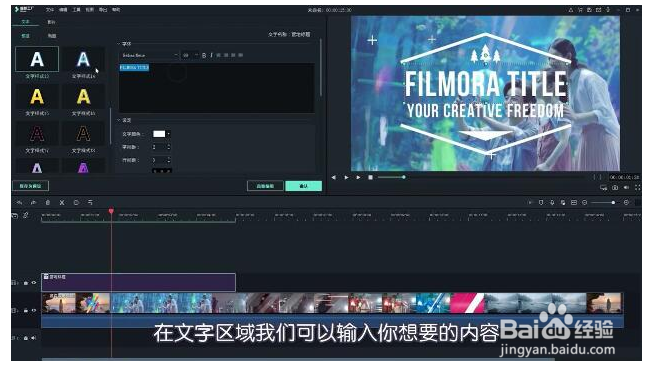
Task: Open preview display settings icon
Action: pos(603,188)
